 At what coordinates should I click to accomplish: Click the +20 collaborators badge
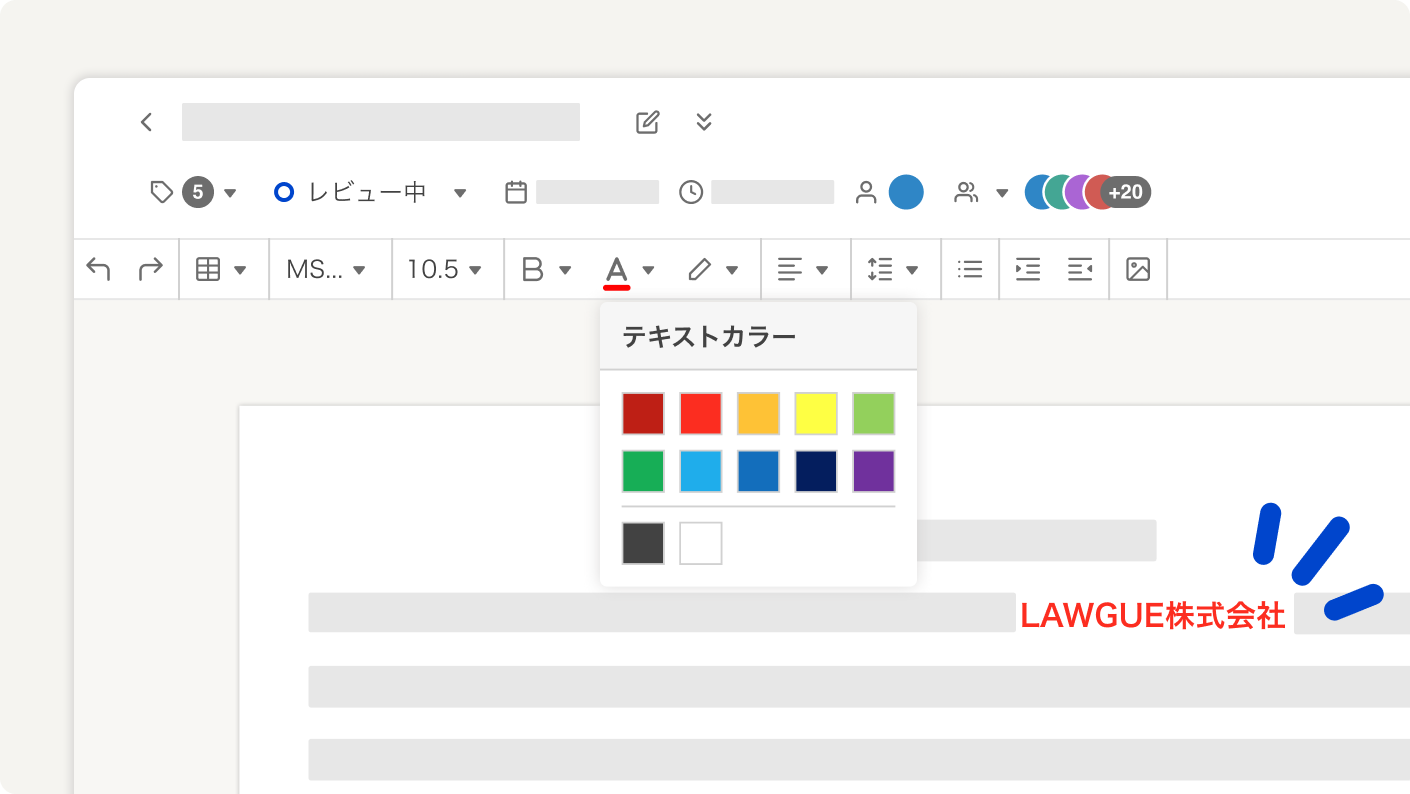1126,192
